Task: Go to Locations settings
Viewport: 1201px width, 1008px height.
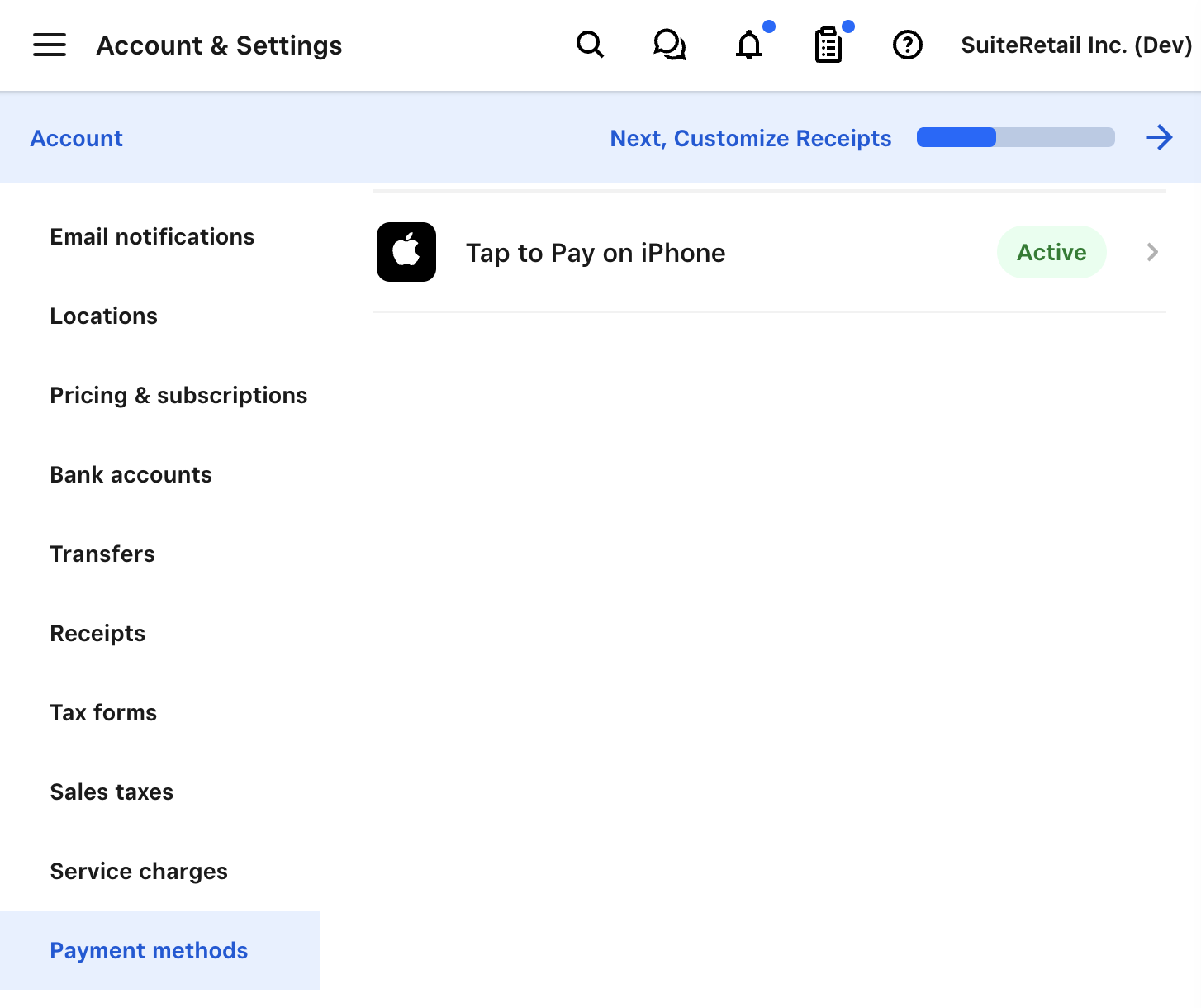Action: click(103, 316)
